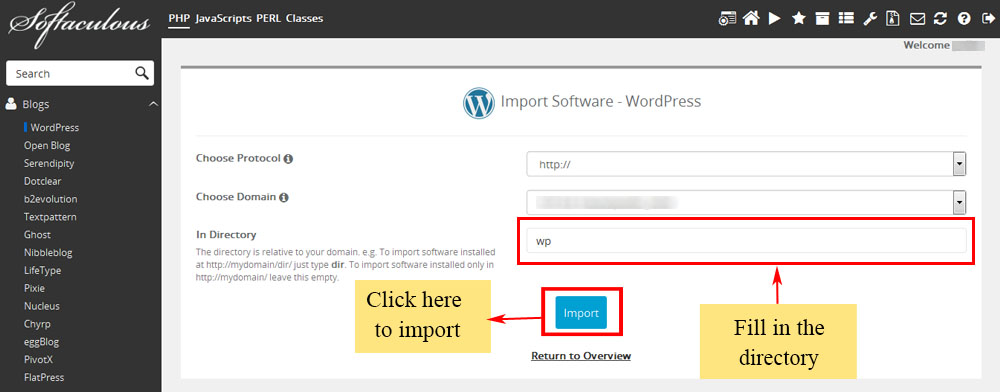Open the task list icon
Screen dimensions: 1000x392
tap(846, 18)
